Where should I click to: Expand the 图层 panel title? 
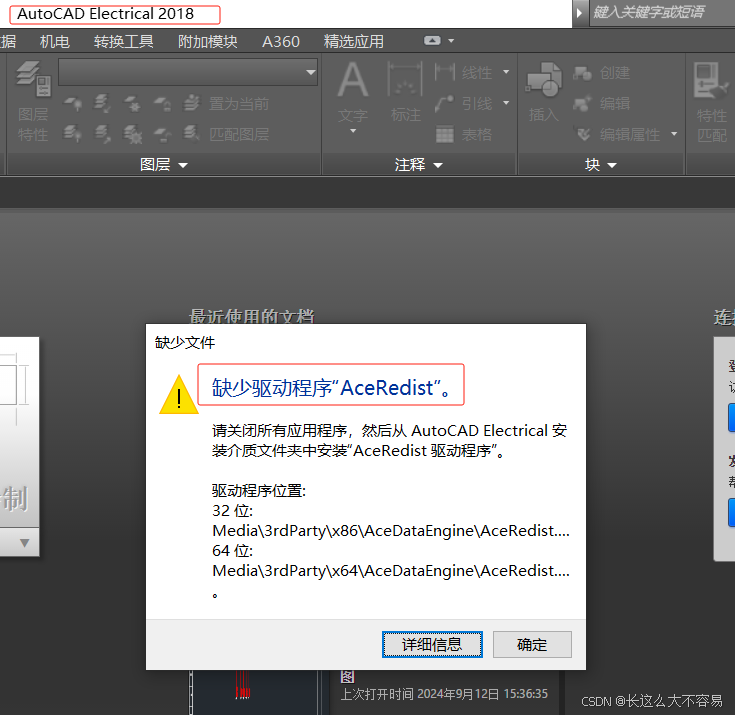tap(164, 165)
